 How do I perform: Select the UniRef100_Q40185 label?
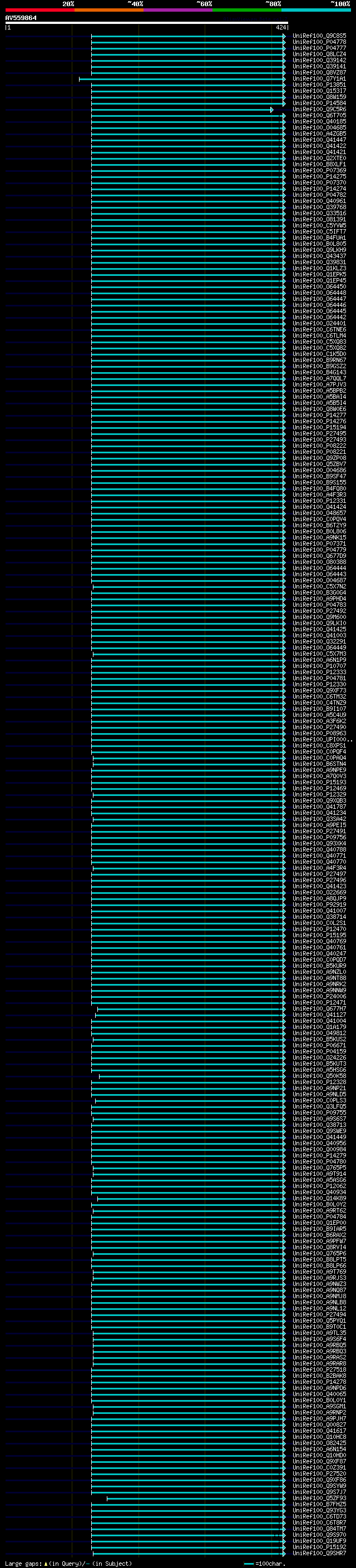(x=319, y=122)
